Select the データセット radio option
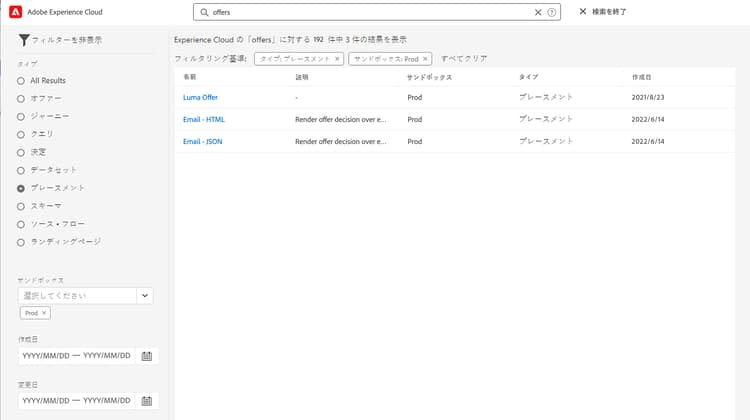The width and height of the screenshot is (750, 420). 21,171
